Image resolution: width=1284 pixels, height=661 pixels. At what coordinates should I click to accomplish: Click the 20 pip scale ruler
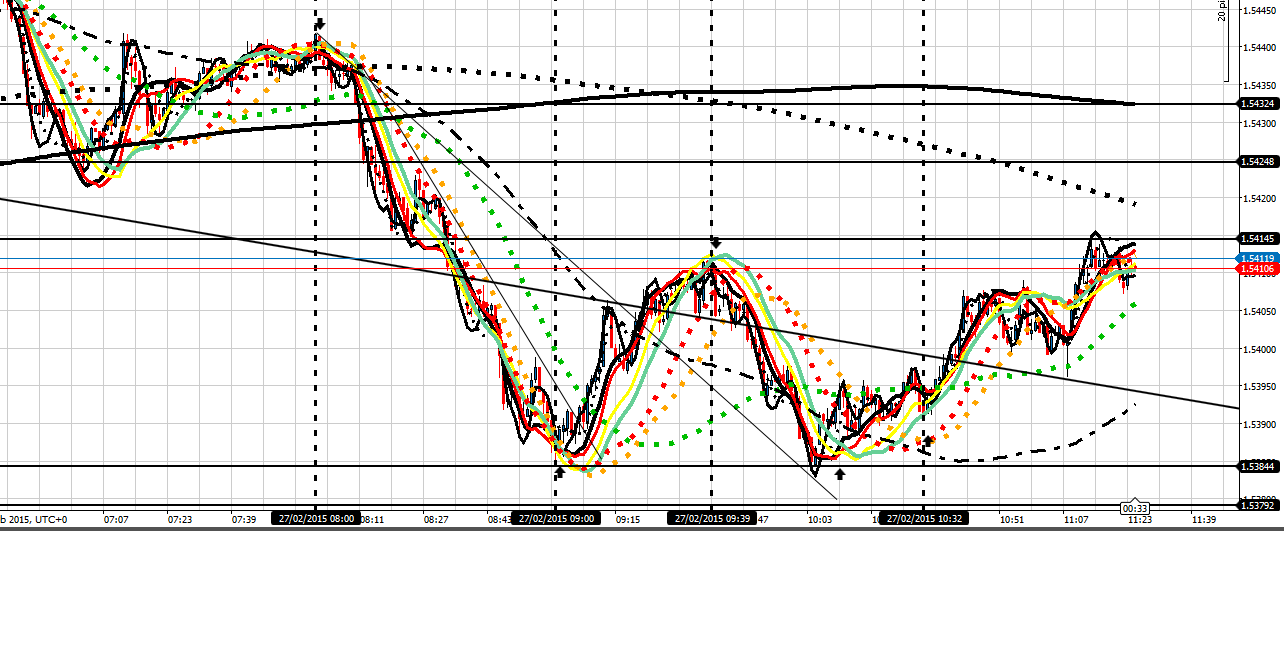[x=1224, y=40]
